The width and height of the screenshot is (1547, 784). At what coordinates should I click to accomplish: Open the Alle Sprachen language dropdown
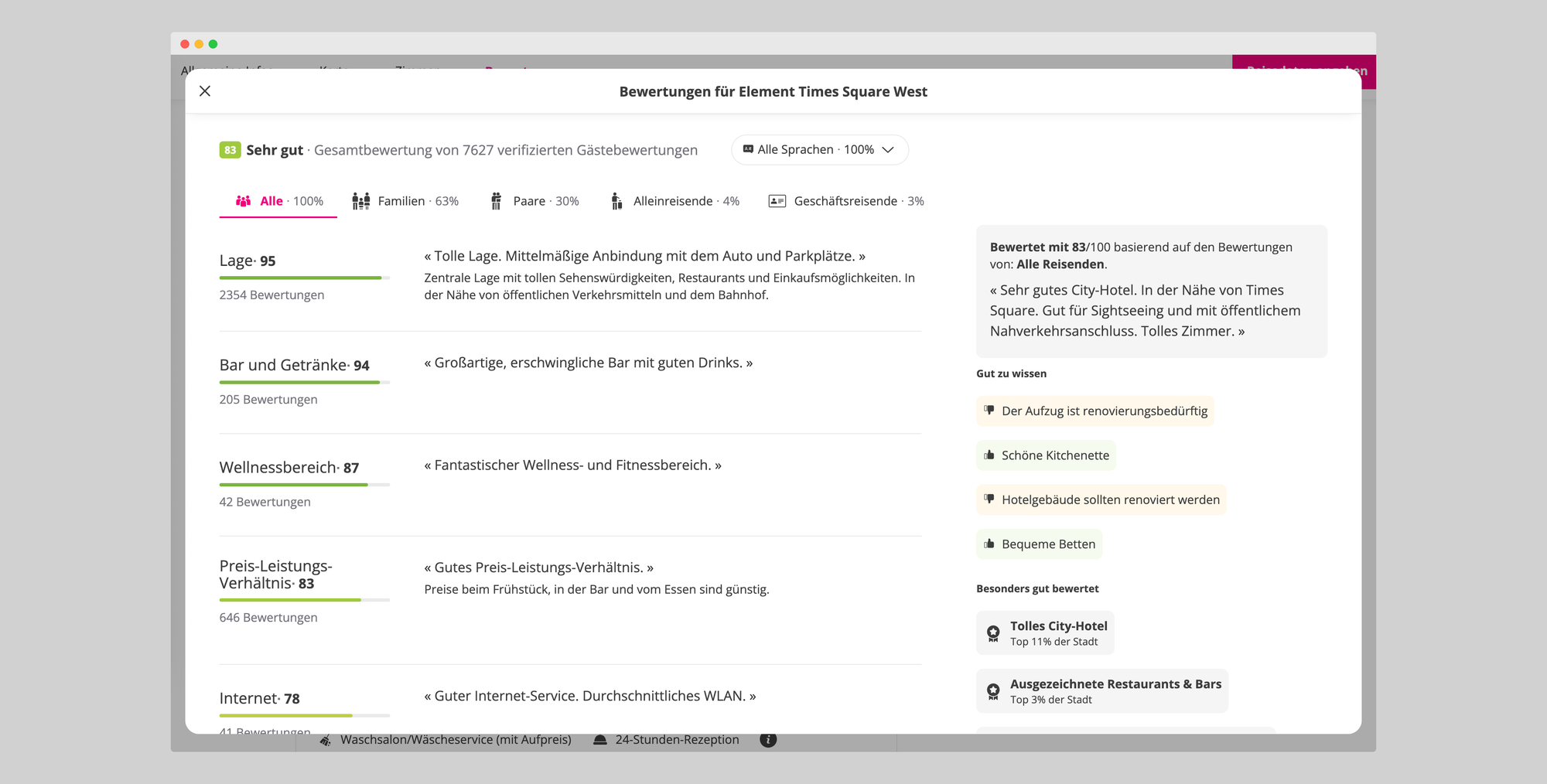819,150
